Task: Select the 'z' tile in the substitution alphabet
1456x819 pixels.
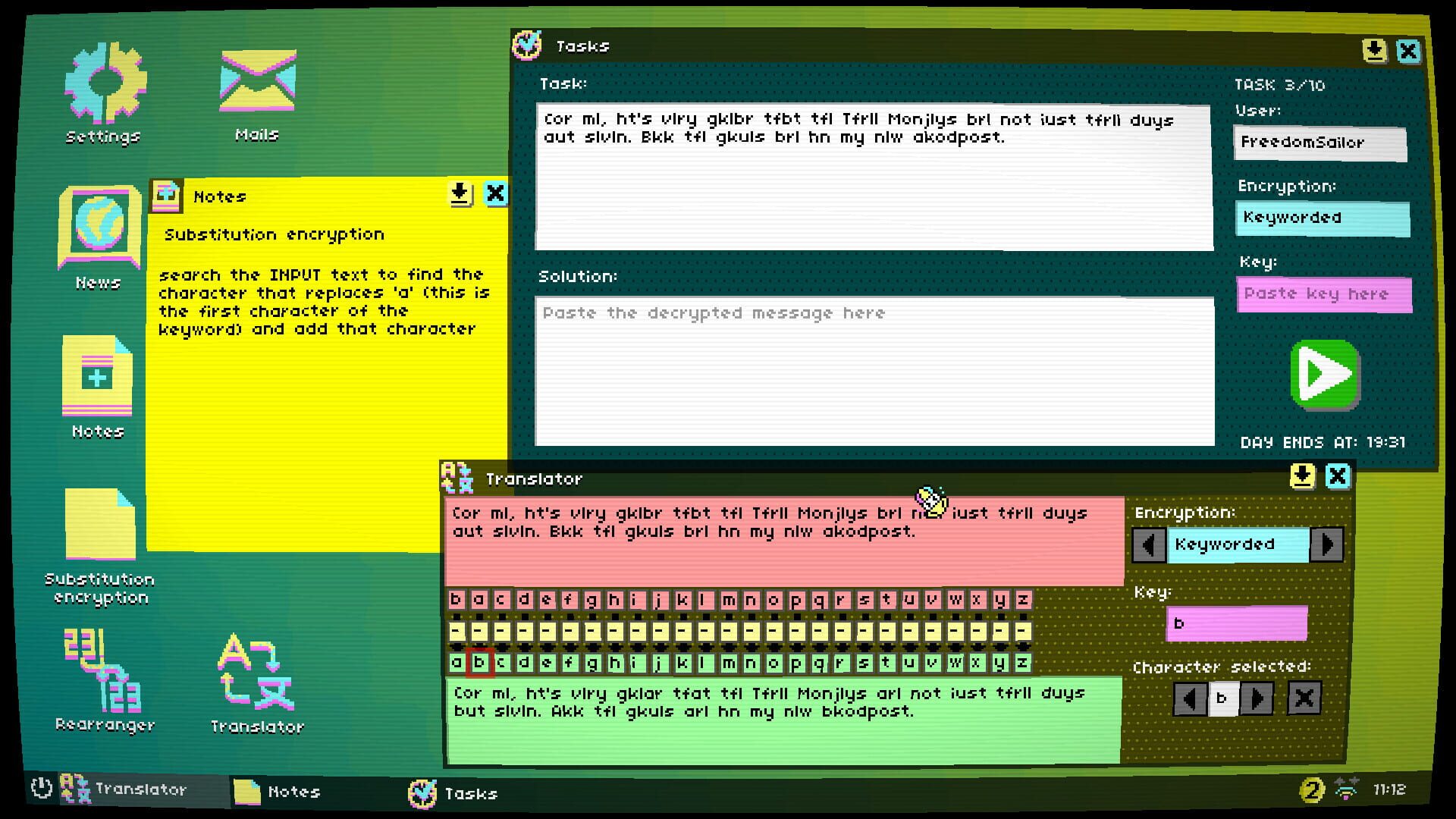Action: click(1023, 662)
